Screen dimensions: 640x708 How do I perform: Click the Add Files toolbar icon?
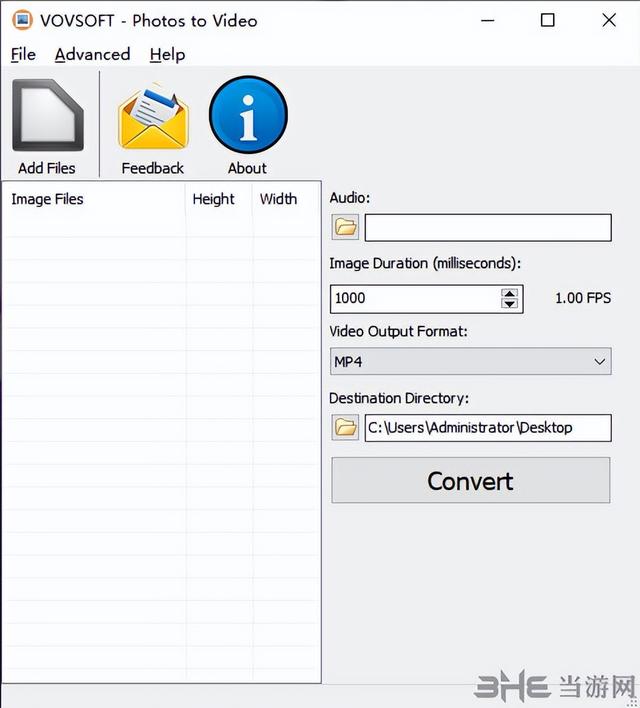tap(47, 115)
